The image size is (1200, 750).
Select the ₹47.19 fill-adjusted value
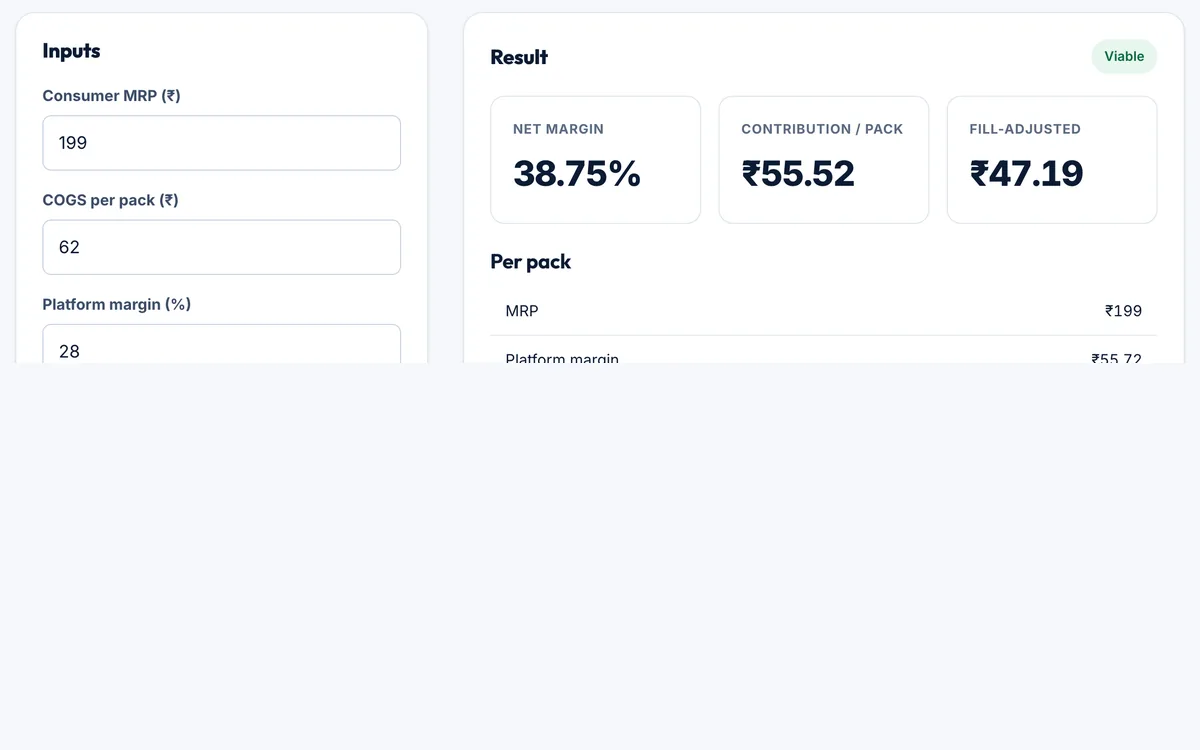(x=1026, y=174)
